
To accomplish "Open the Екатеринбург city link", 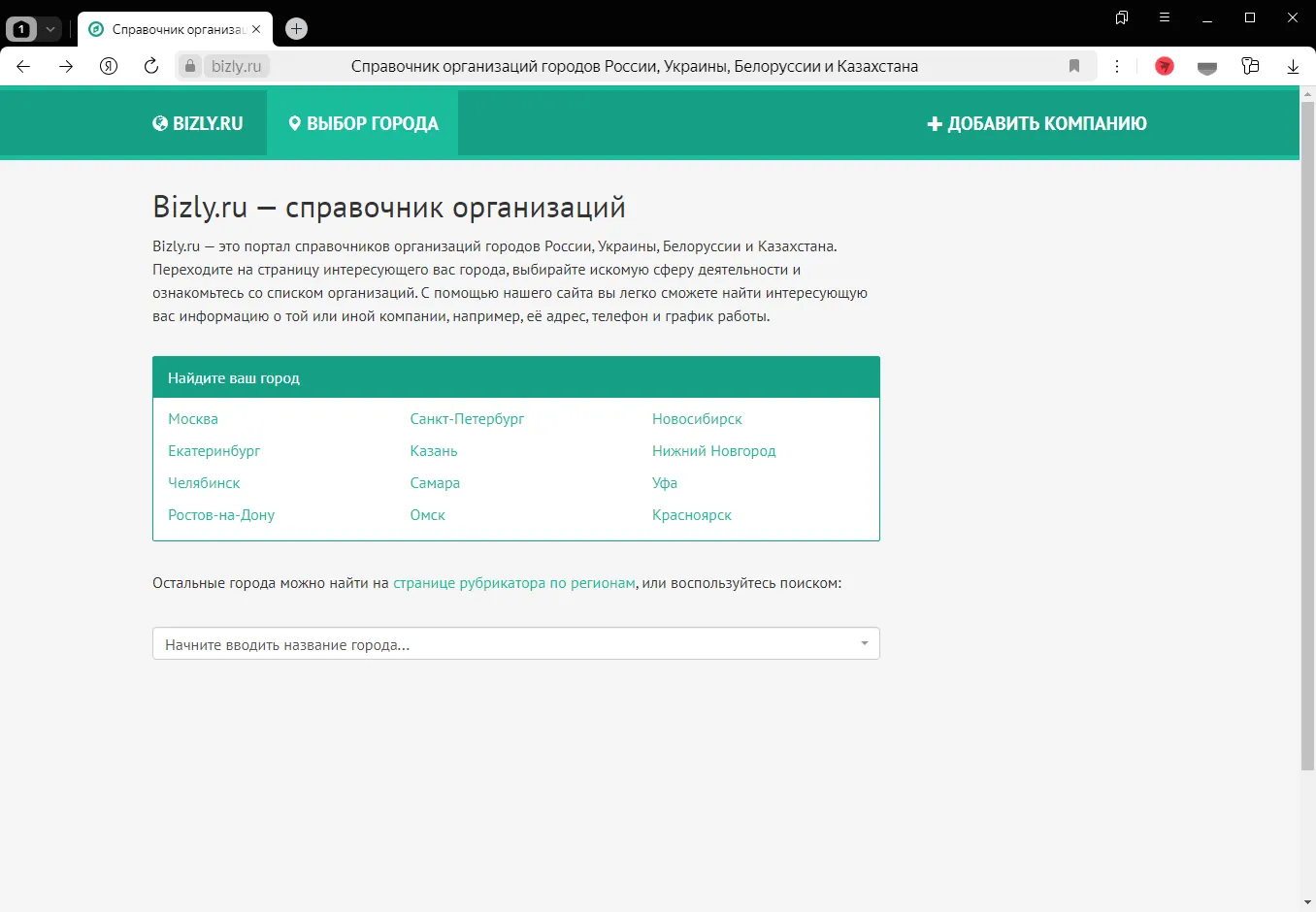I will [x=214, y=451].
